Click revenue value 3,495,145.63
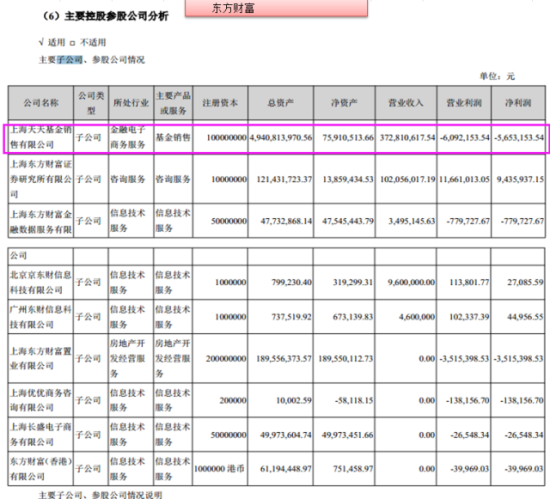The height and width of the screenshot is (499, 550). coord(412,221)
